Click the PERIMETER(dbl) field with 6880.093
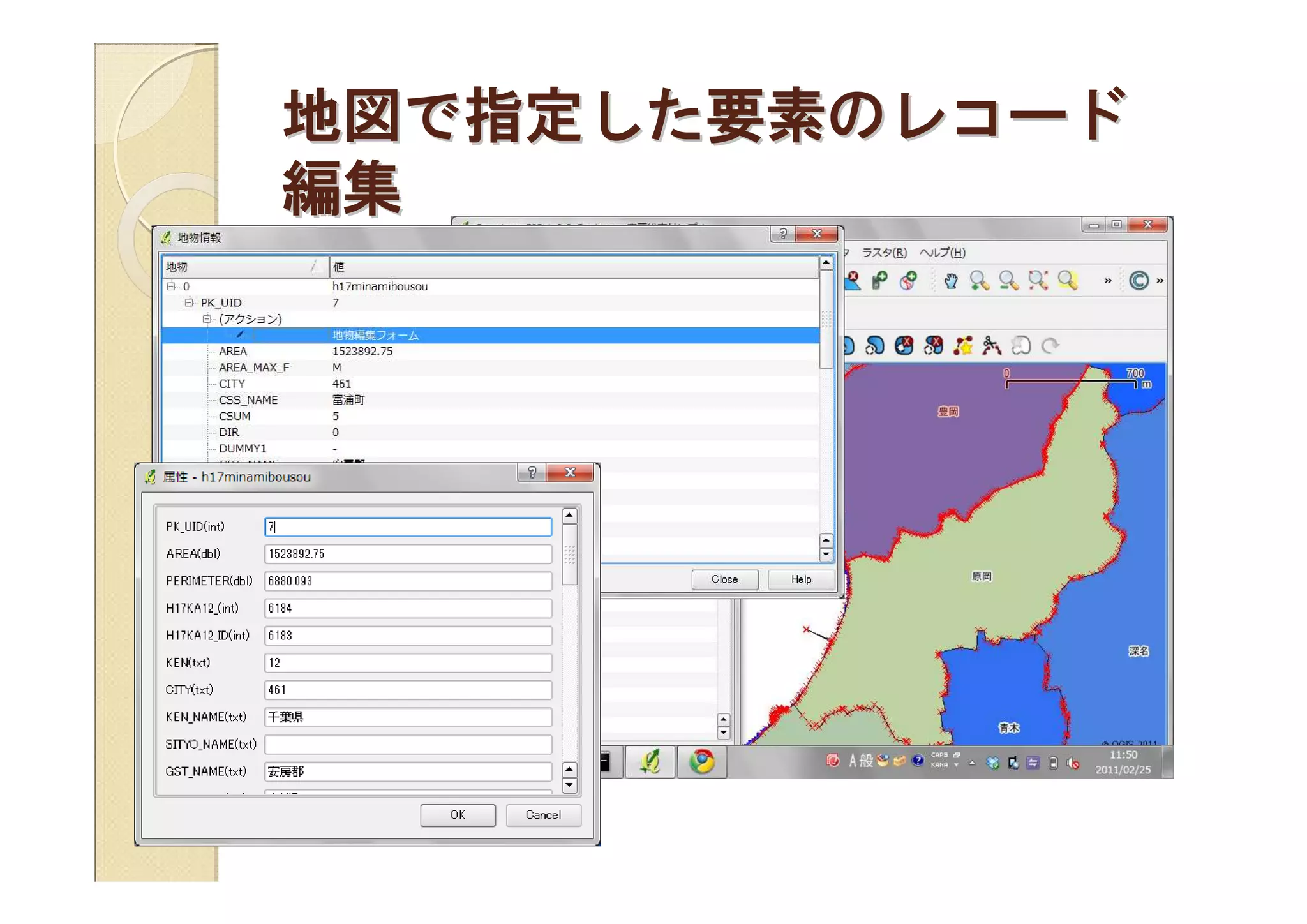The image size is (1307, 924). (x=408, y=581)
